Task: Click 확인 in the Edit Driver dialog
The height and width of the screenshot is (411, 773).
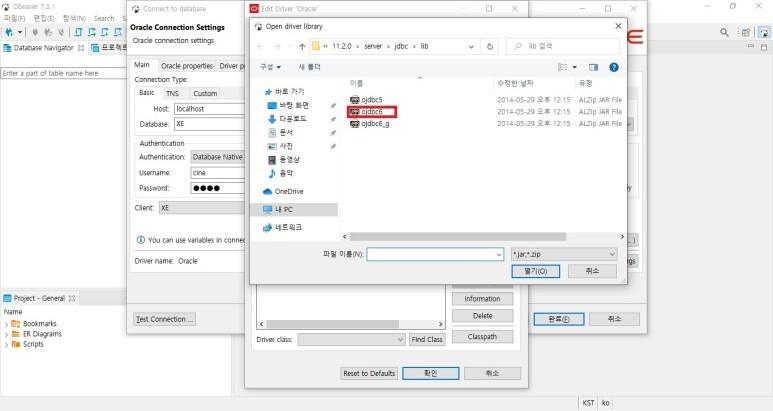Action: tap(430, 374)
